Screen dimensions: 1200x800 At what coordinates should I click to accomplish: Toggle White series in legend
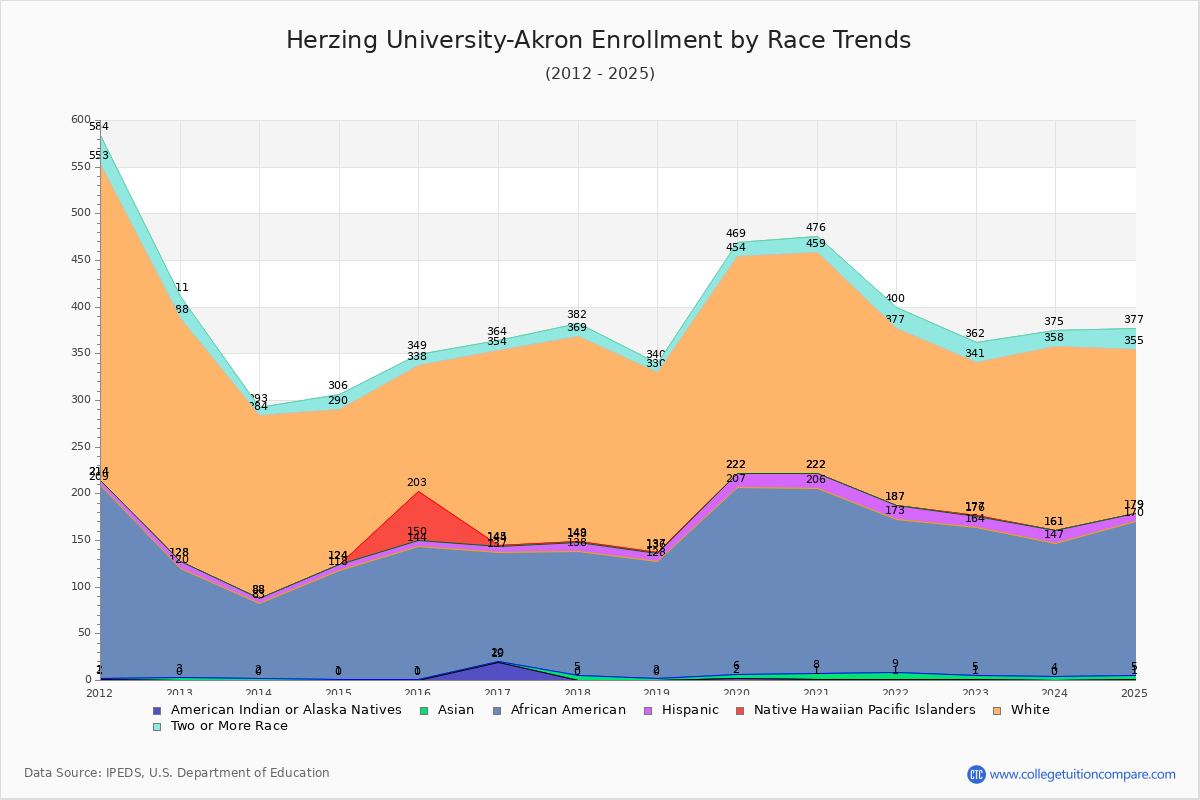pyautogui.click(x=1021, y=710)
